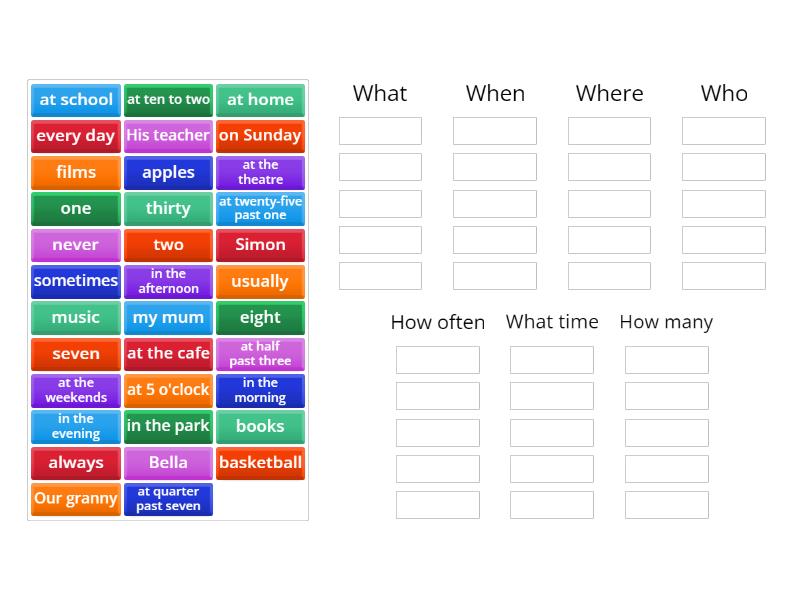Click the "What time" column heading
Viewport: 800px width, 600px height.
point(552,322)
